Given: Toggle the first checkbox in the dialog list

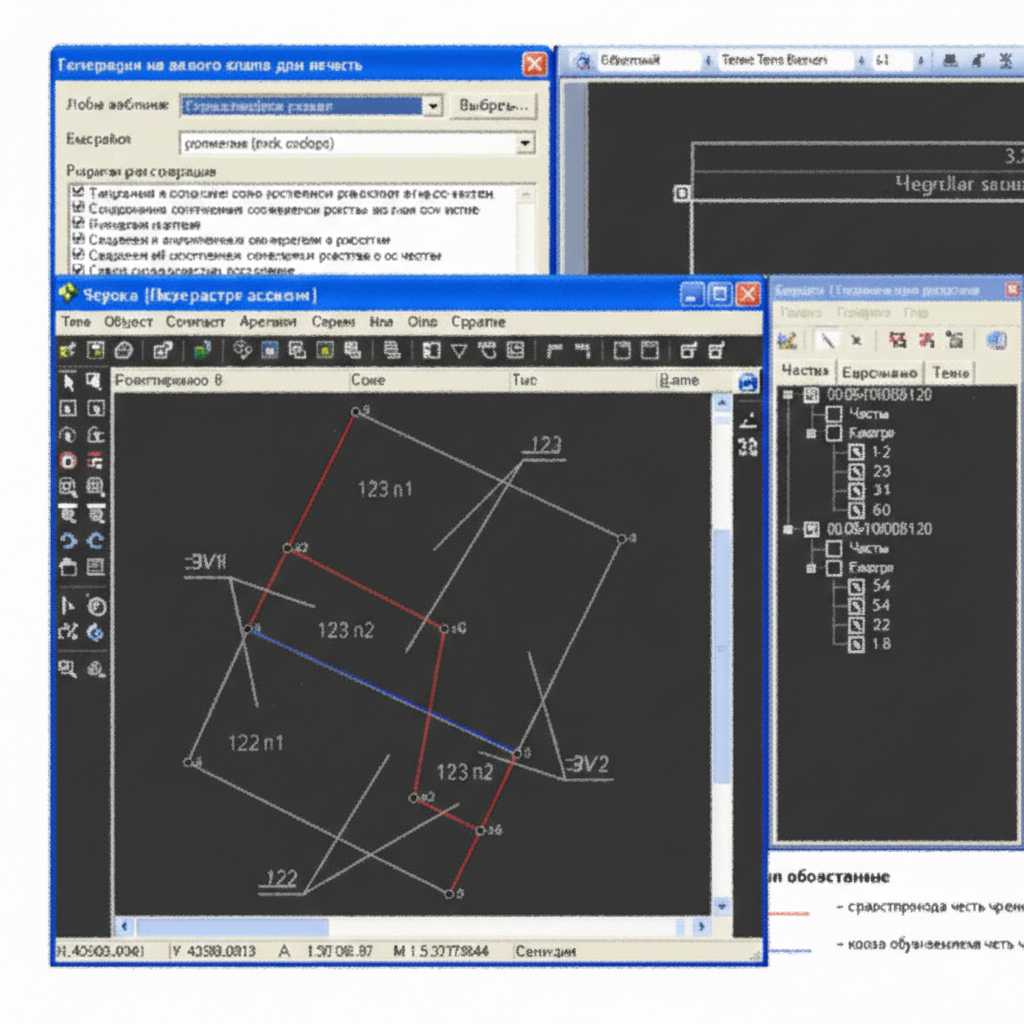Looking at the screenshot, I should point(77,192).
